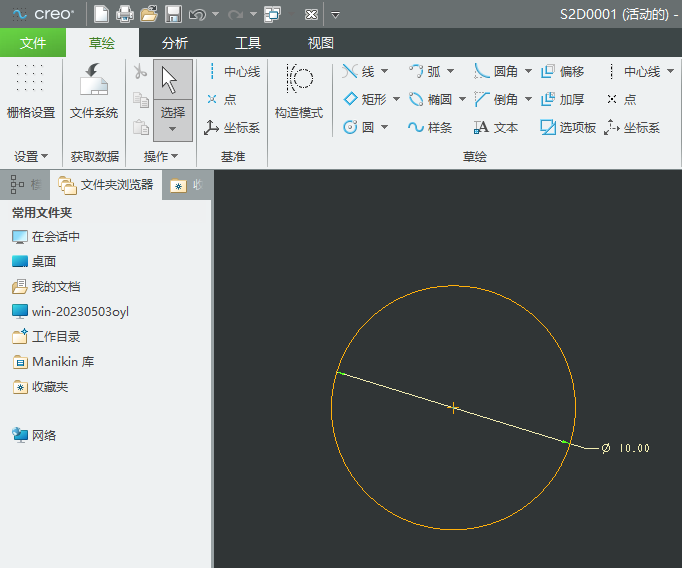Image resolution: width=682 pixels, height=568 pixels.
Task: Click the Save disk icon in quick access toolbar
Action: click(x=173, y=14)
